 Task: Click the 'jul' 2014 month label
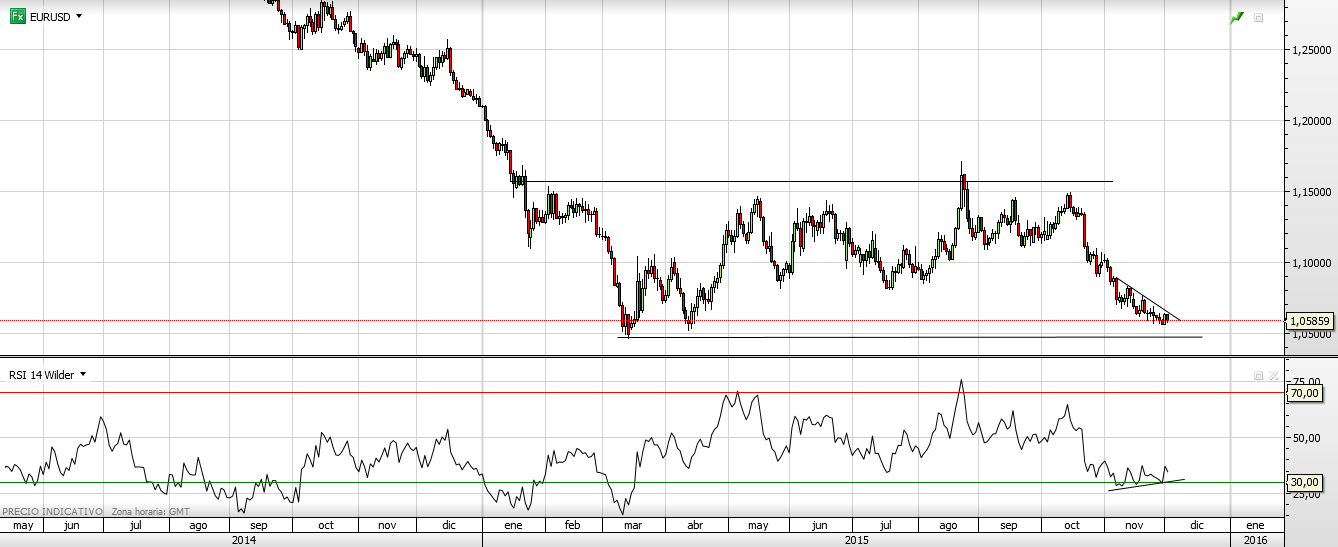click(x=134, y=525)
